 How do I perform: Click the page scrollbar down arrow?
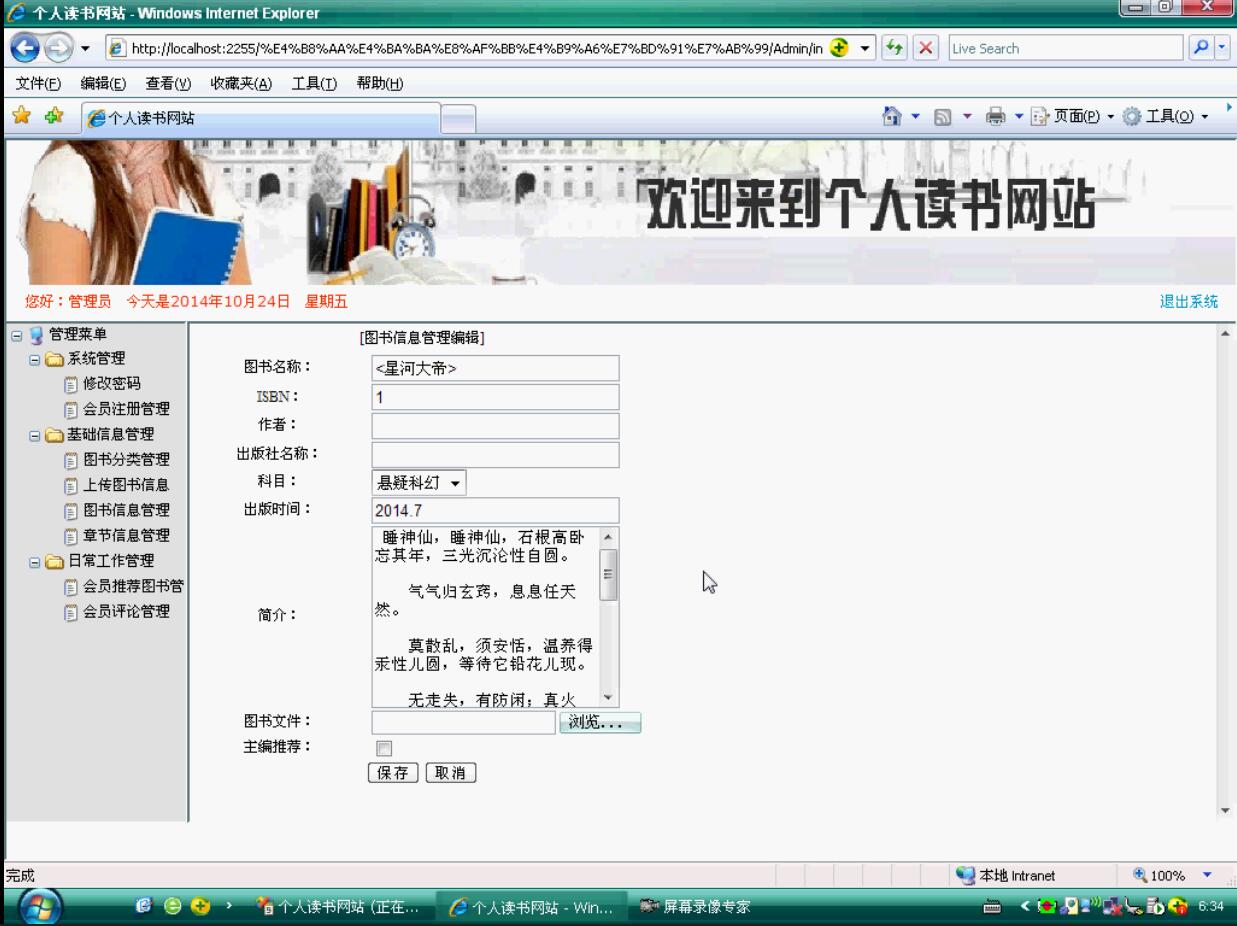point(1227,811)
